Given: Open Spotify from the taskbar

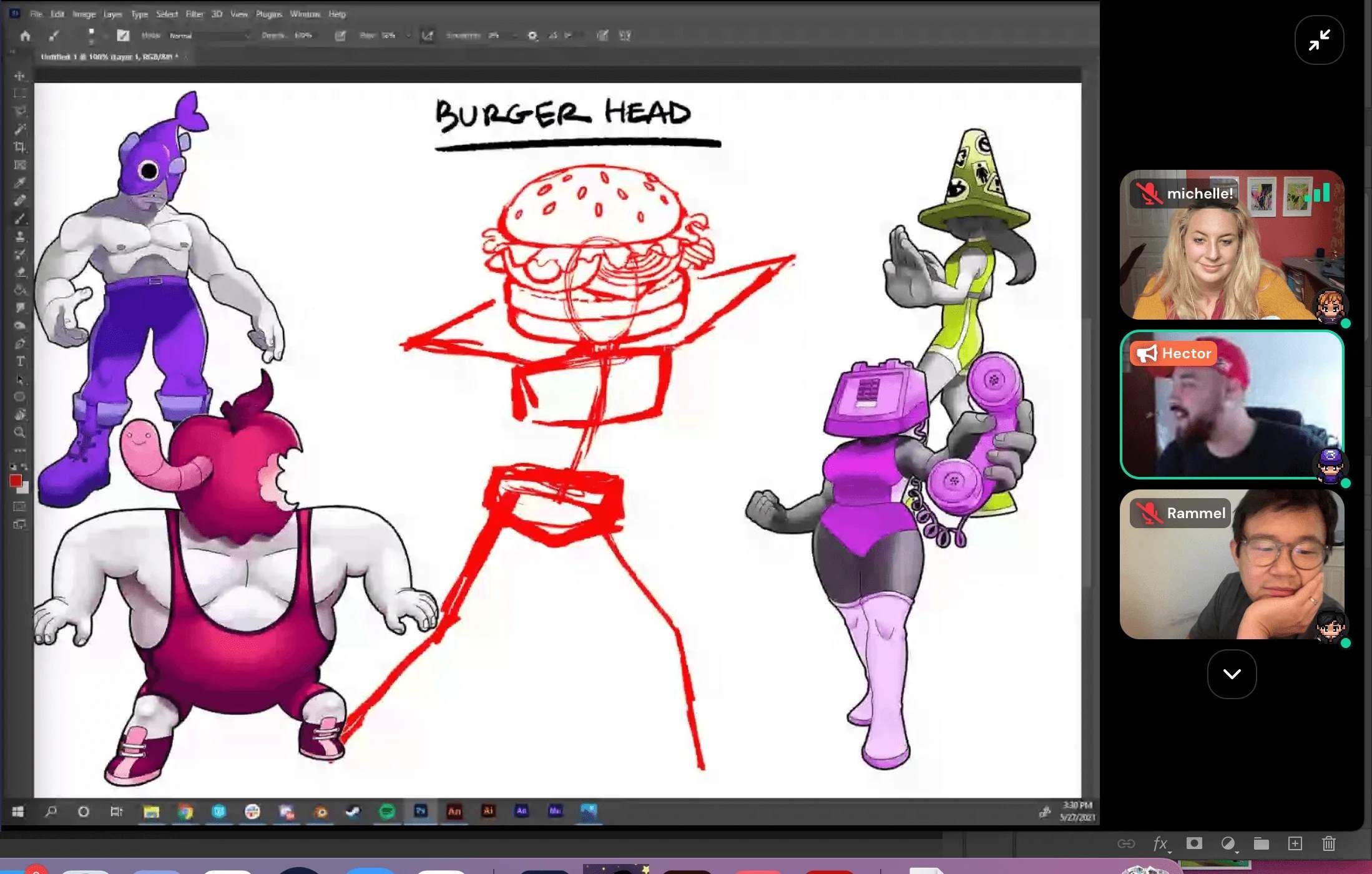Looking at the screenshot, I should click(387, 812).
